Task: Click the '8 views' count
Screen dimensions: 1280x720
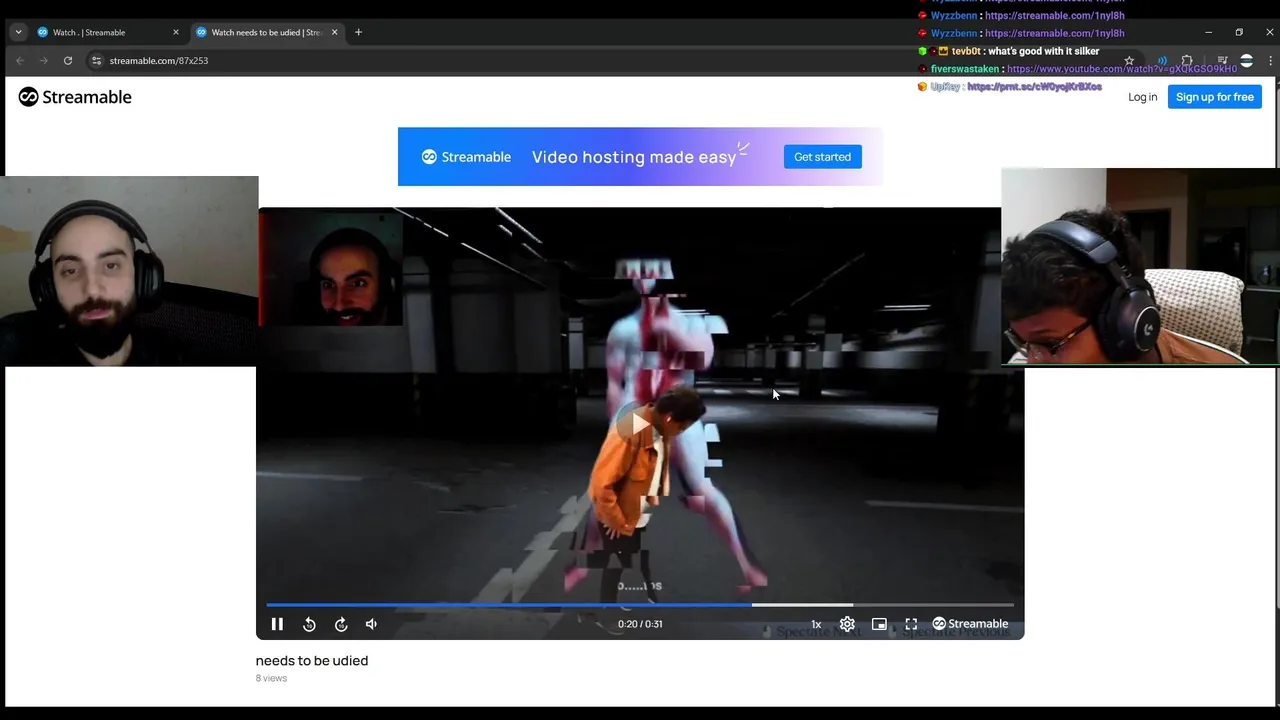Action: tap(271, 678)
